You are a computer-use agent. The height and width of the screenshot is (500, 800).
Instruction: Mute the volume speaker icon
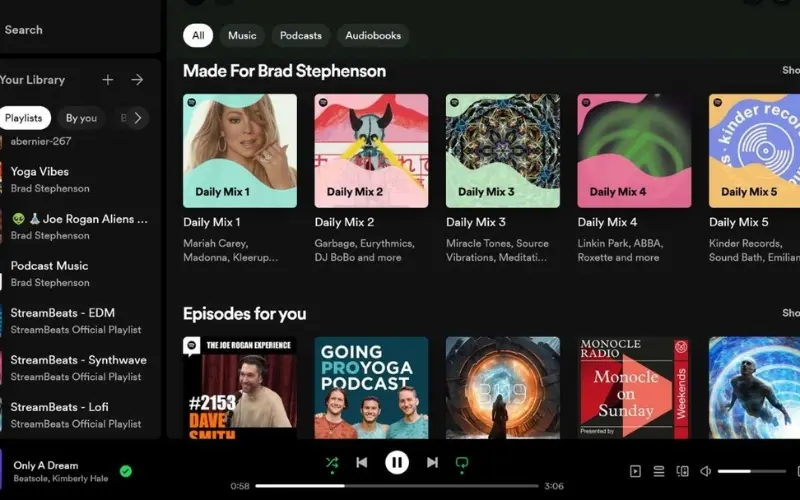[706, 471]
